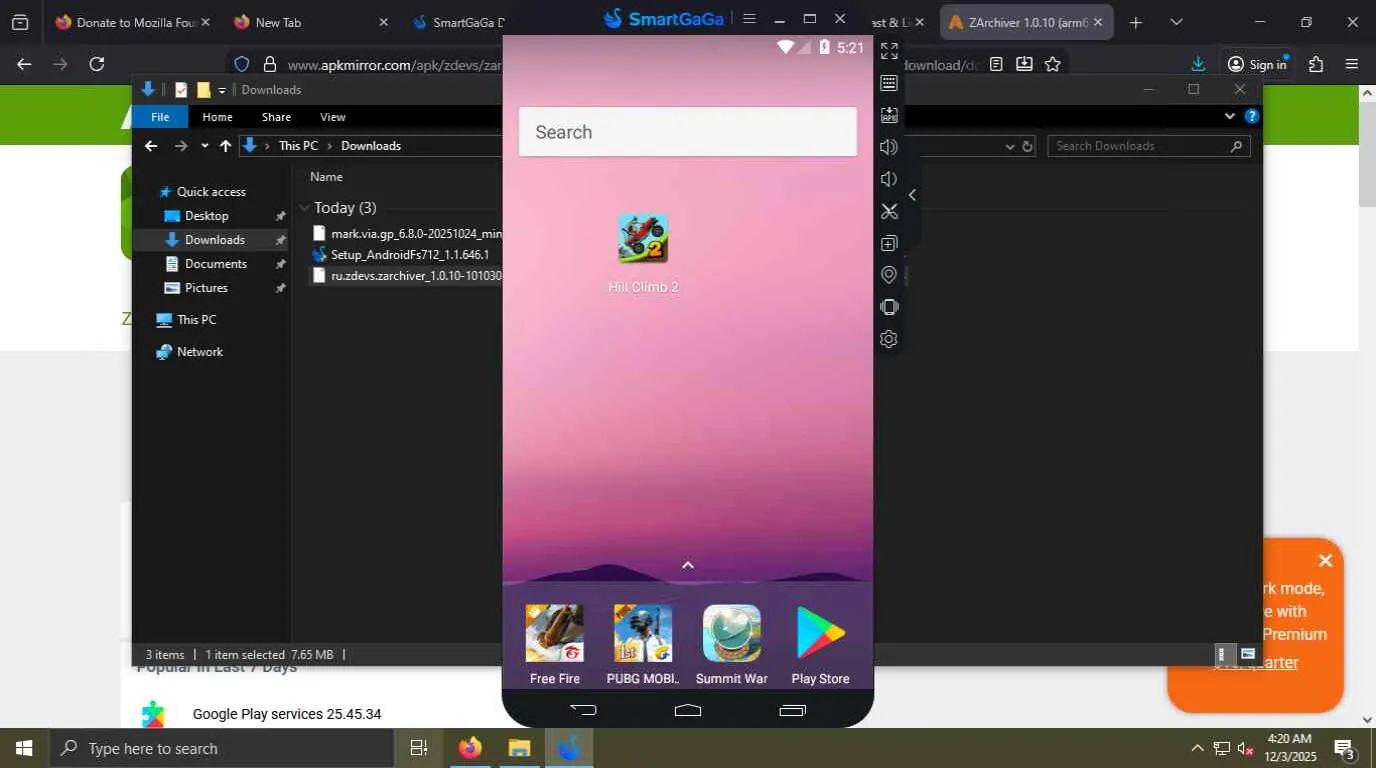
Task: Open SmartGaGa settings gear
Action: tap(889, 339)
